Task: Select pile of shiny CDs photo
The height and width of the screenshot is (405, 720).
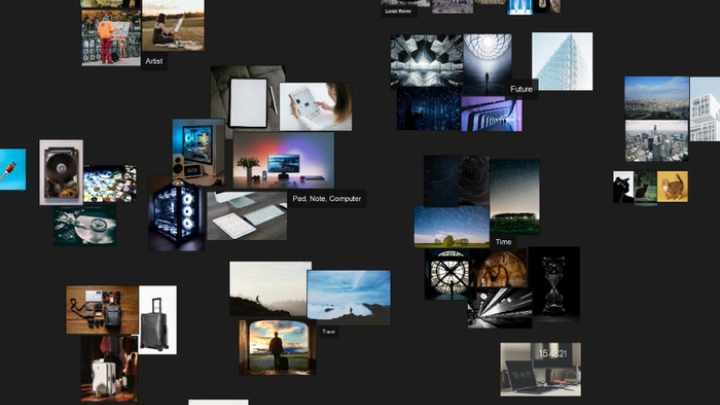Action: point(110,184)
